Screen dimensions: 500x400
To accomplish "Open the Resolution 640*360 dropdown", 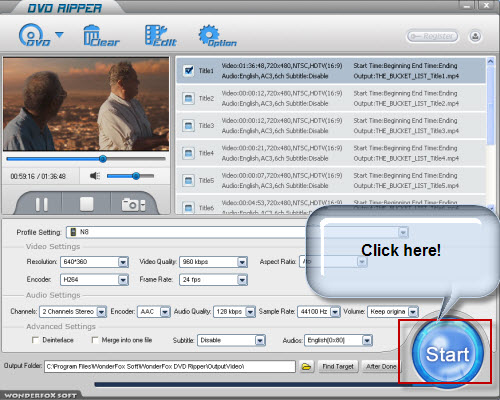I will pos(123,262).
